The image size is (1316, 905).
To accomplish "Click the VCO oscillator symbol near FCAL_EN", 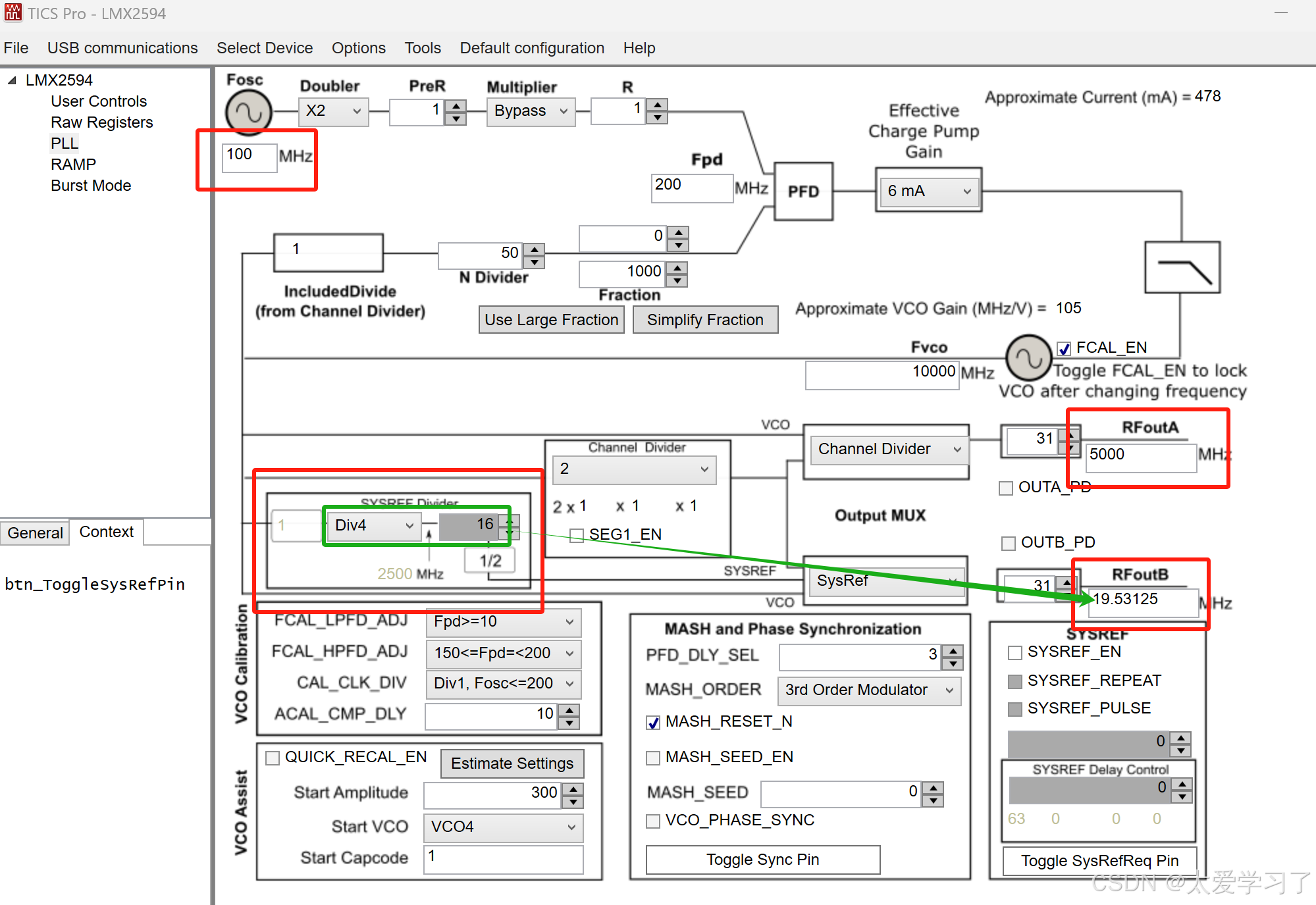I will (1028, 358).
